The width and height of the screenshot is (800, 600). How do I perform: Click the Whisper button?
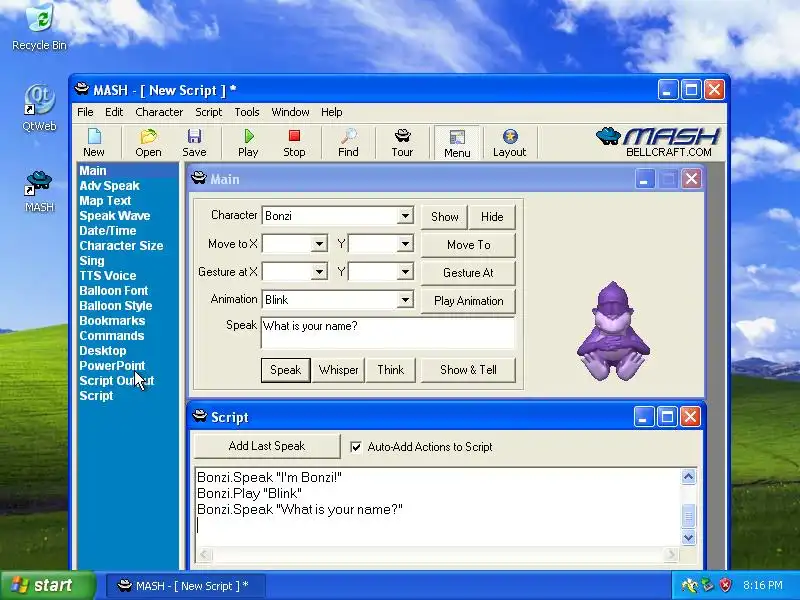338,370
